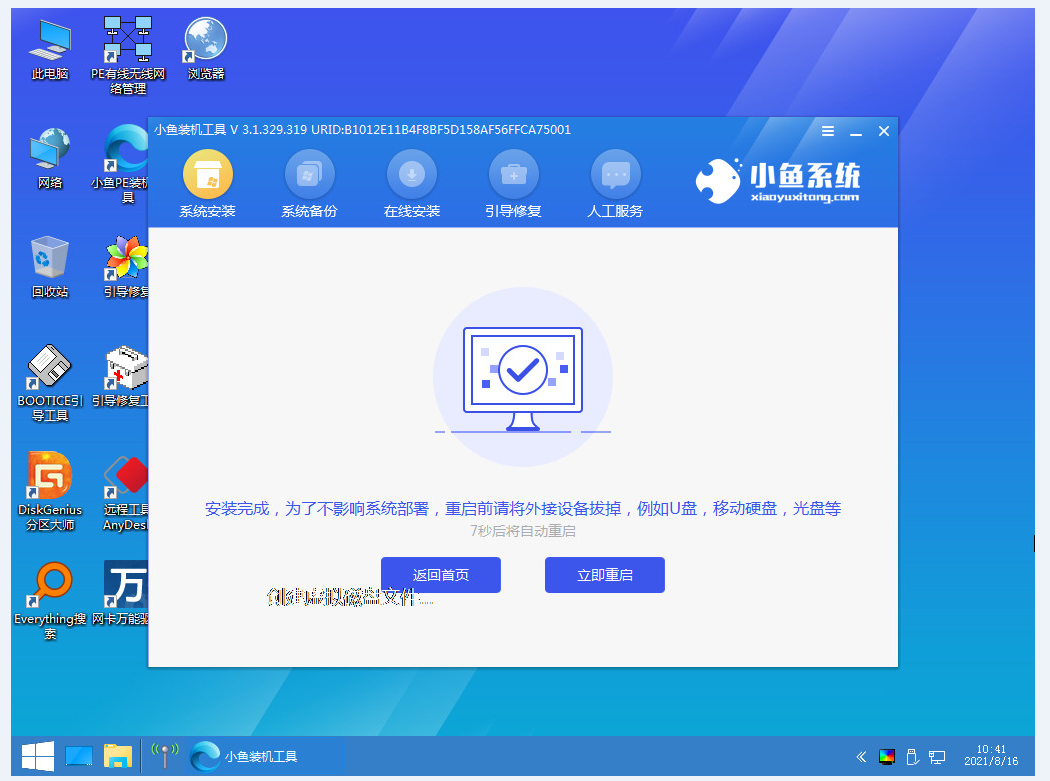Select 小鱼装机工具 taskbar item

point(245,756)
